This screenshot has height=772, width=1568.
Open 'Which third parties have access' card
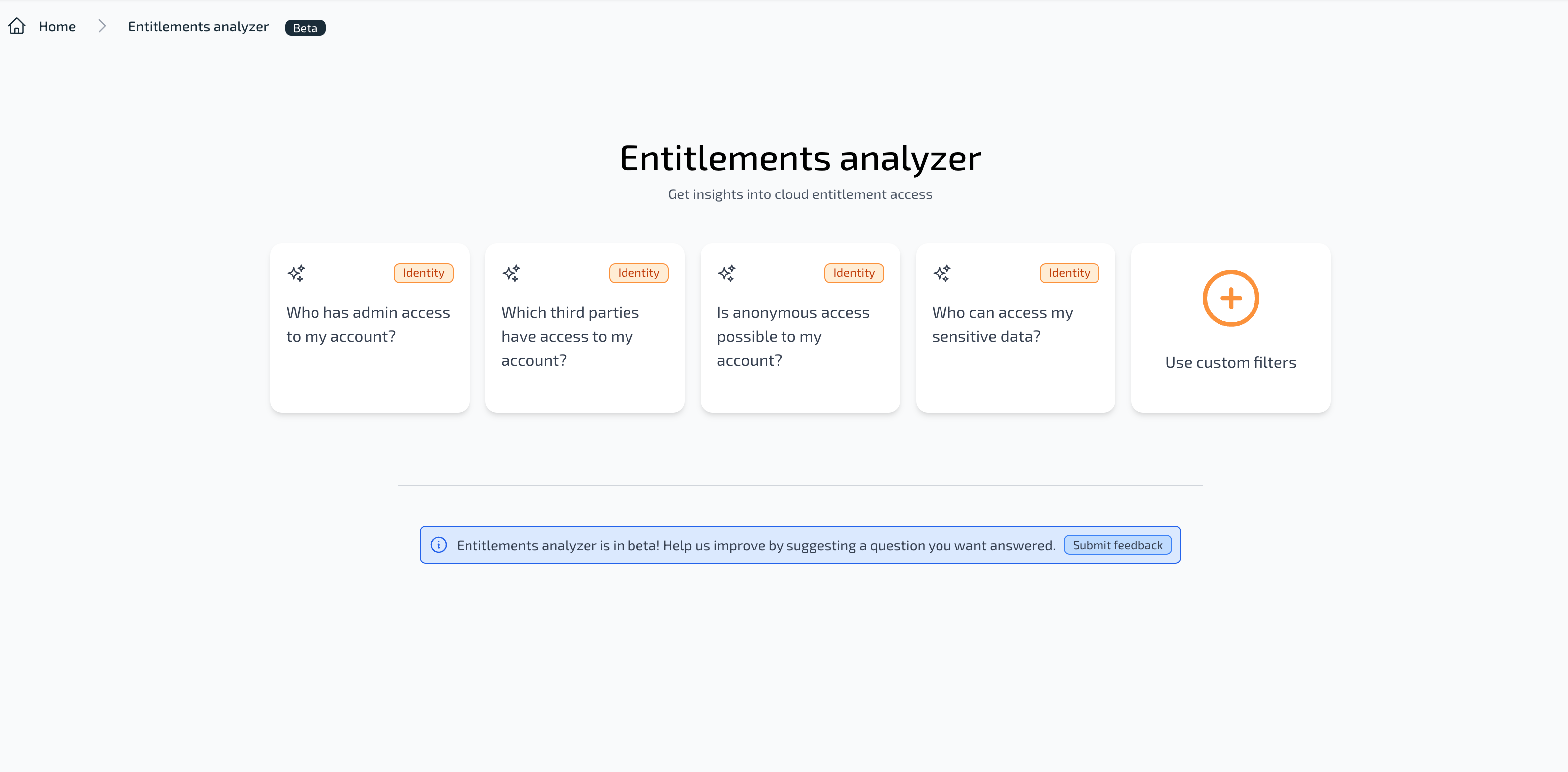(x=585, y=328)
